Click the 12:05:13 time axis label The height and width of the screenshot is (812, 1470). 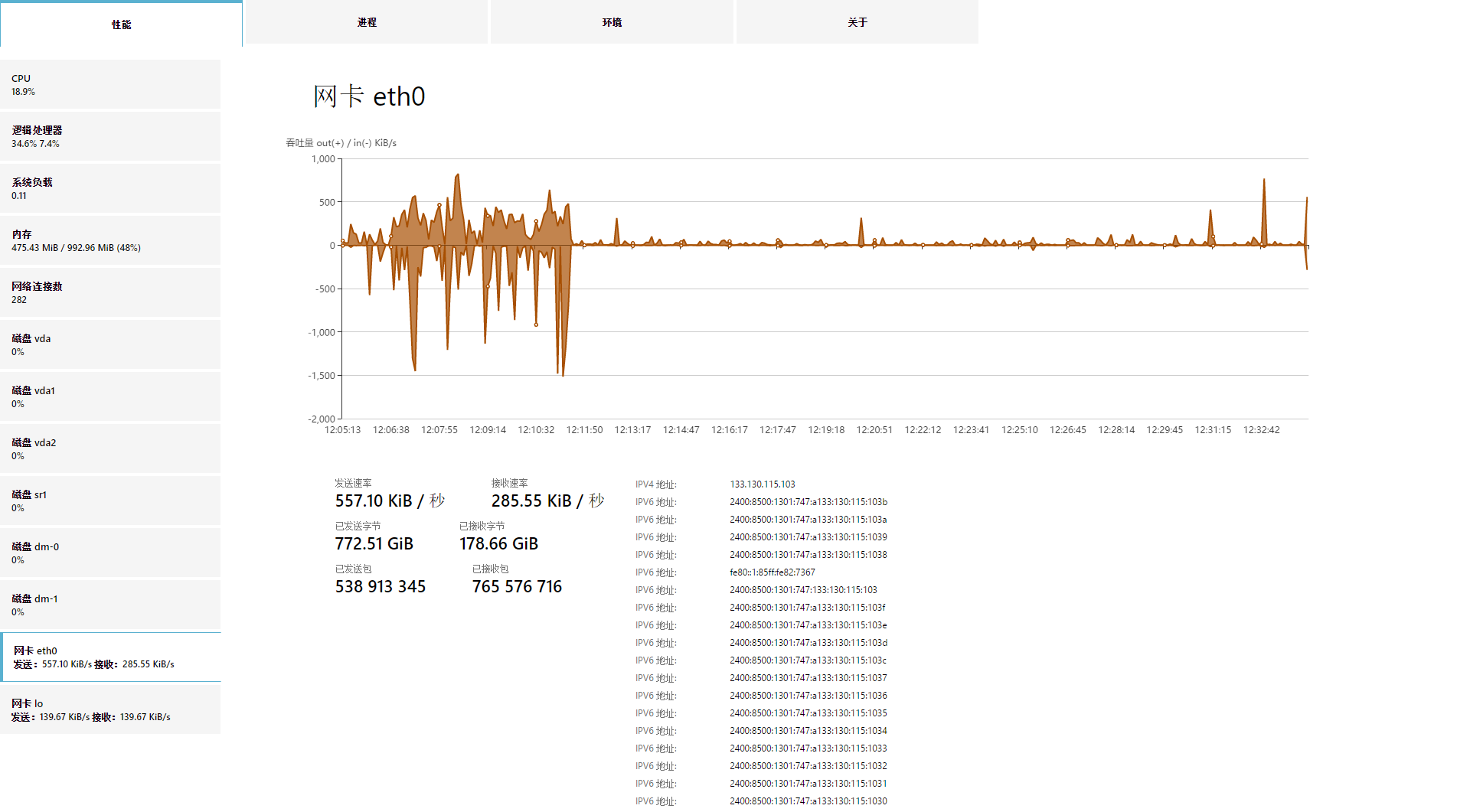coord(342,430)
